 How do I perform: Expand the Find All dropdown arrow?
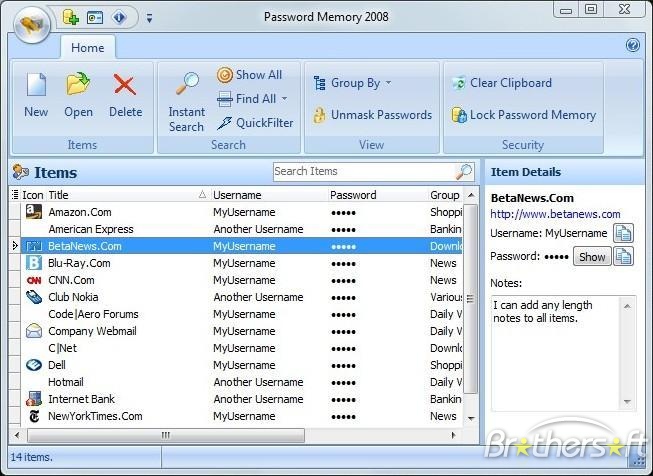pyautogui.click(x=284, y=99)
